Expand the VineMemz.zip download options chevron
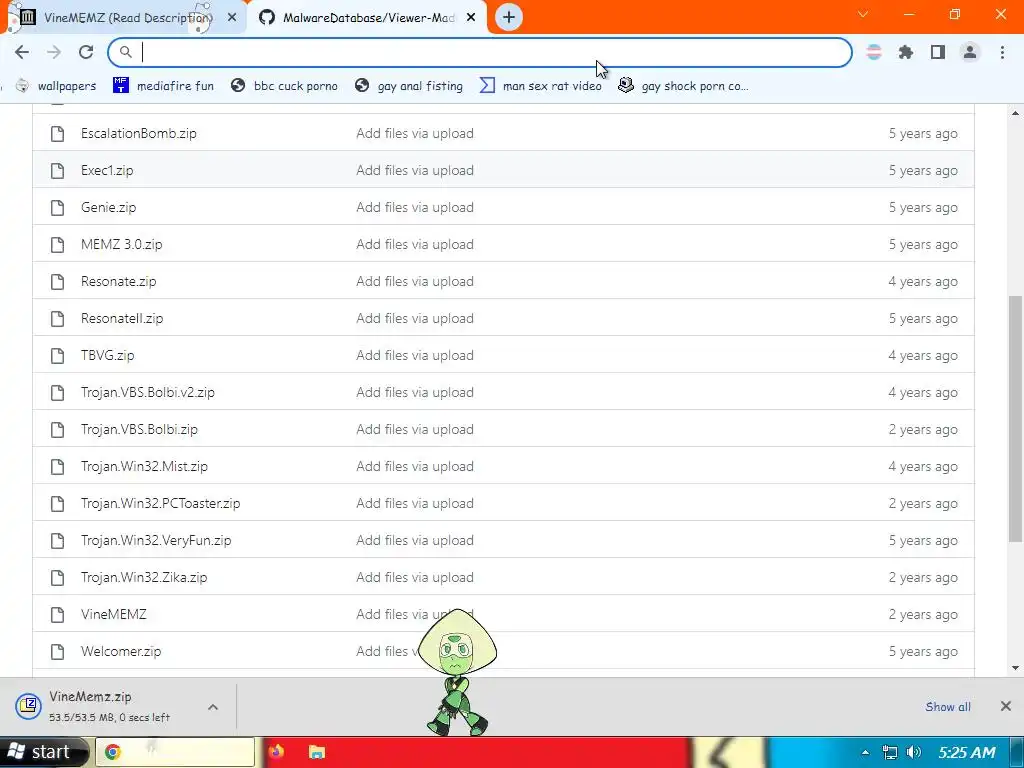The width and height of the screenshot is (1024, 768). [213, 707]
